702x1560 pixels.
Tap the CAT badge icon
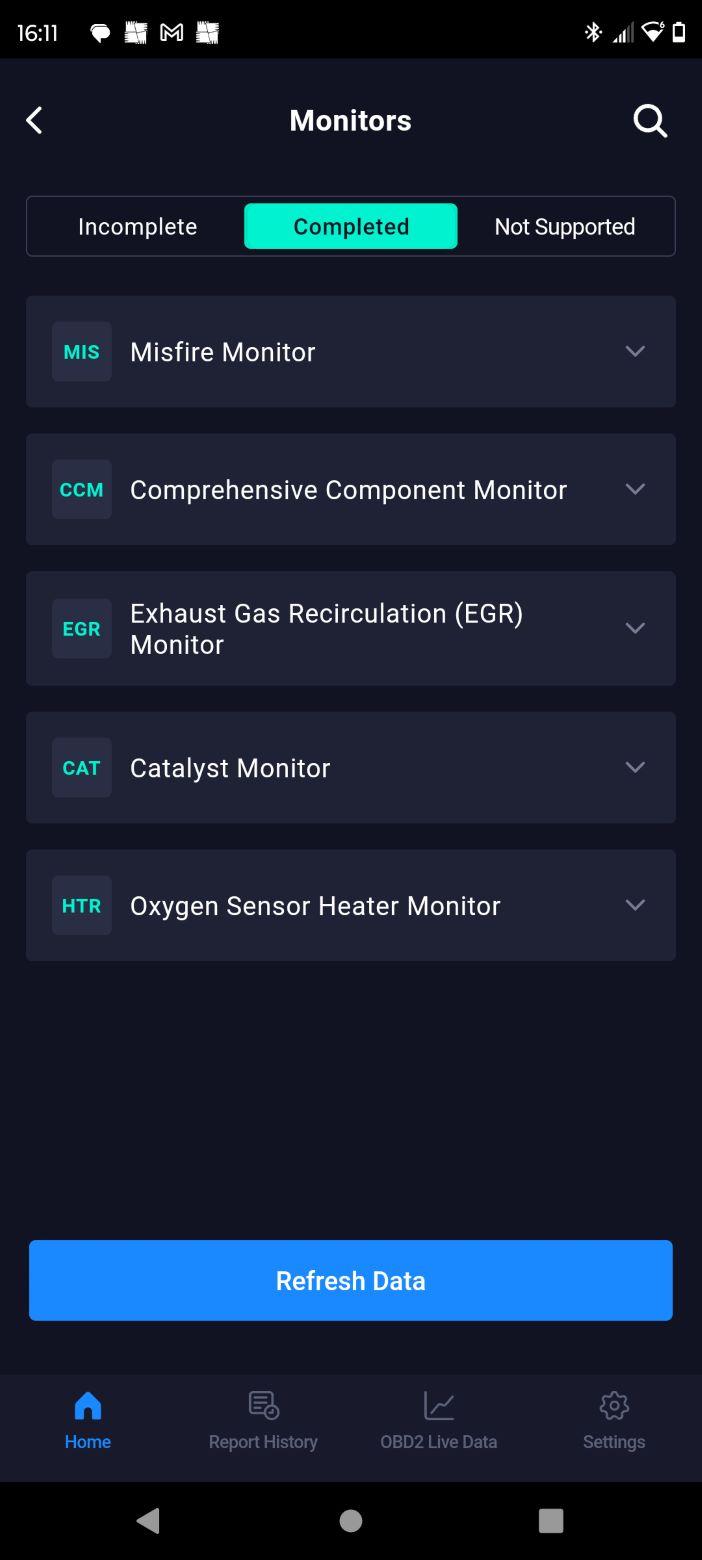81,768
